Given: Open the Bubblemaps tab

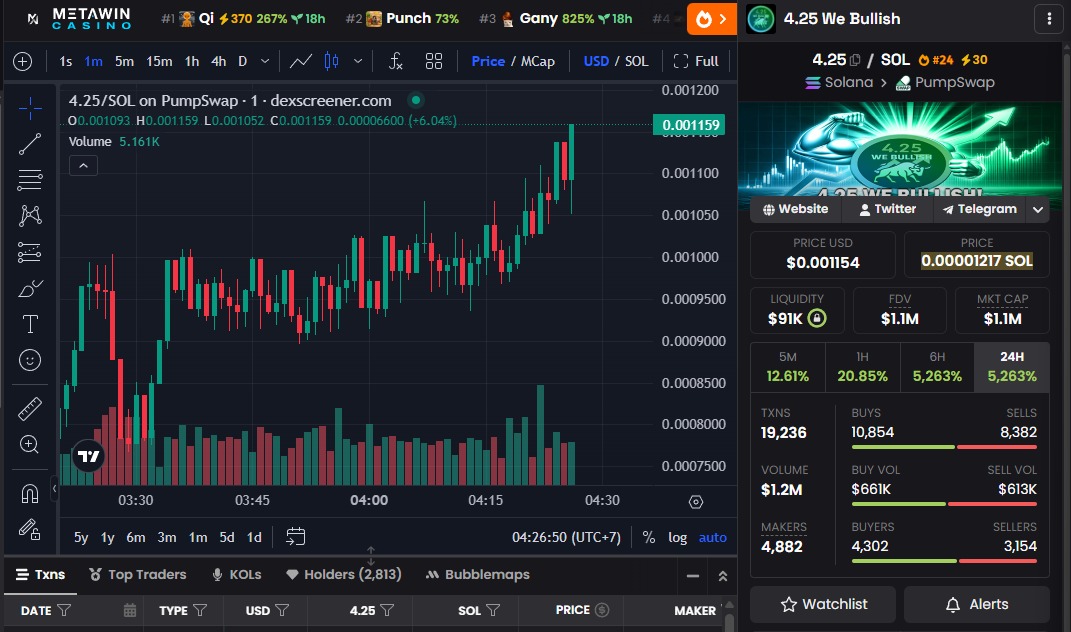Looking at the screenshot, I should coord(477,575).
